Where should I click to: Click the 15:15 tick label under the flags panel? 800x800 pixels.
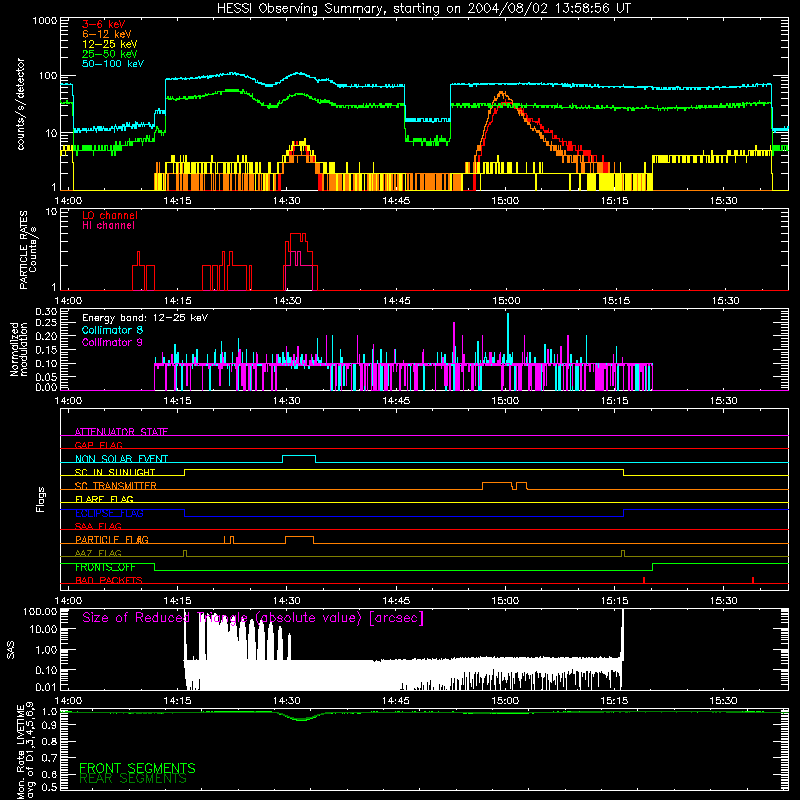tap(614, 601)
